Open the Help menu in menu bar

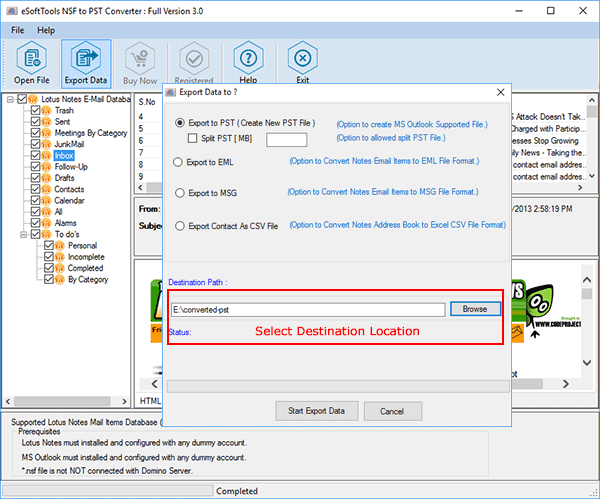click(x=46, y=30)
